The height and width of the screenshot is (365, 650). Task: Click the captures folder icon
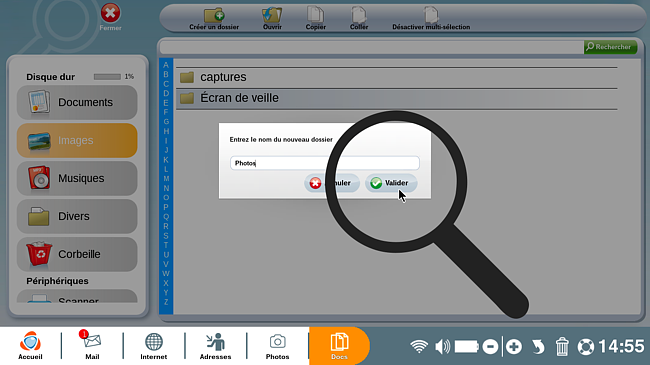pyautogui.click(x=187, y=77)
